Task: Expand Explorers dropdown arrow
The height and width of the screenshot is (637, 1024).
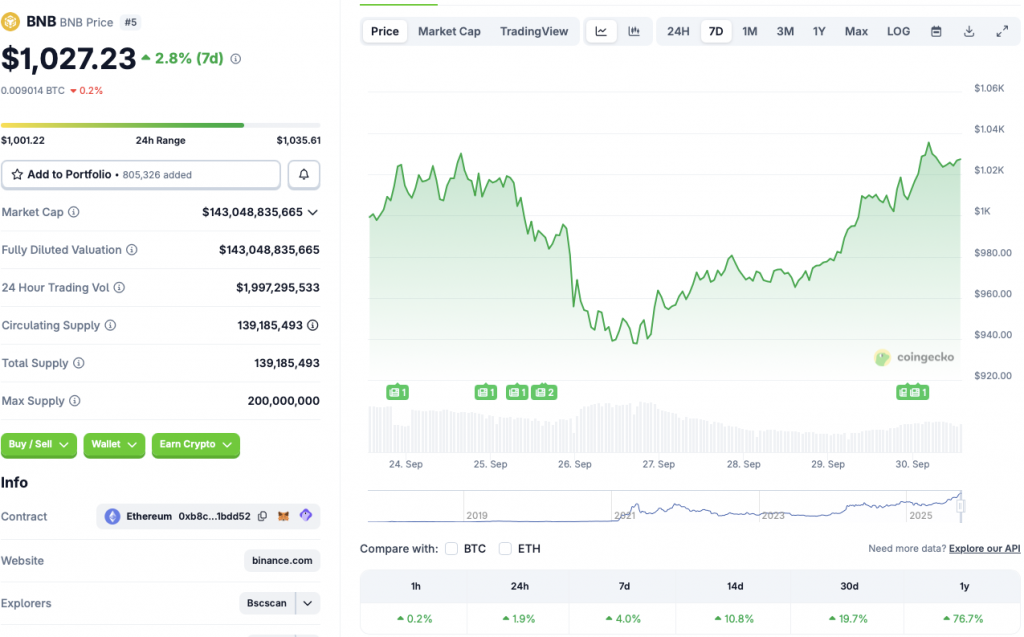Action: coord(308,603)
